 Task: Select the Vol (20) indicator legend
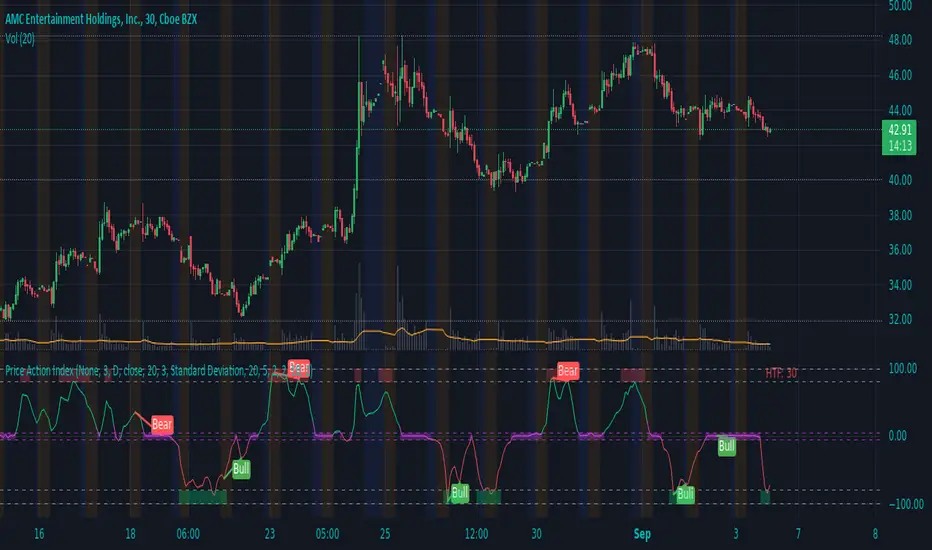point(20,39)
